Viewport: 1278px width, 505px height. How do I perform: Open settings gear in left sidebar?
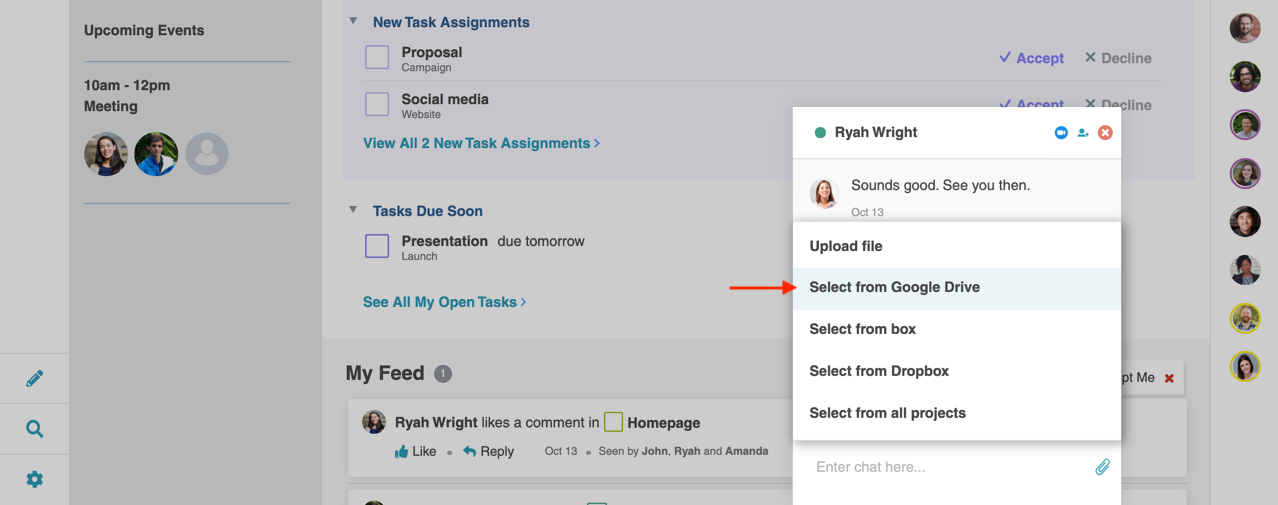coord(35,479)
